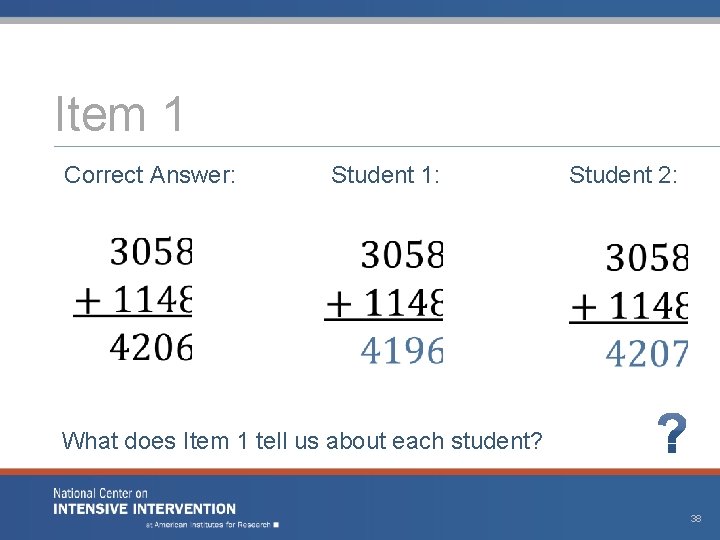Click '+ 1148' in Student 1's work
Viewport: 720px width, 540px height.
[384, 303]
